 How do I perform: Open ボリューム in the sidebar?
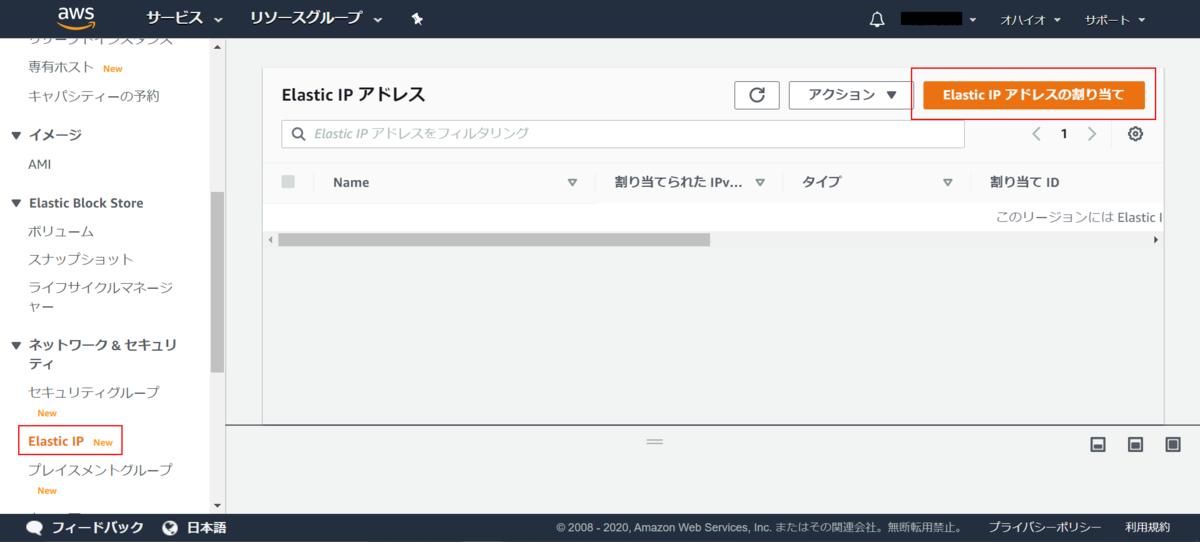click(61, 231)
